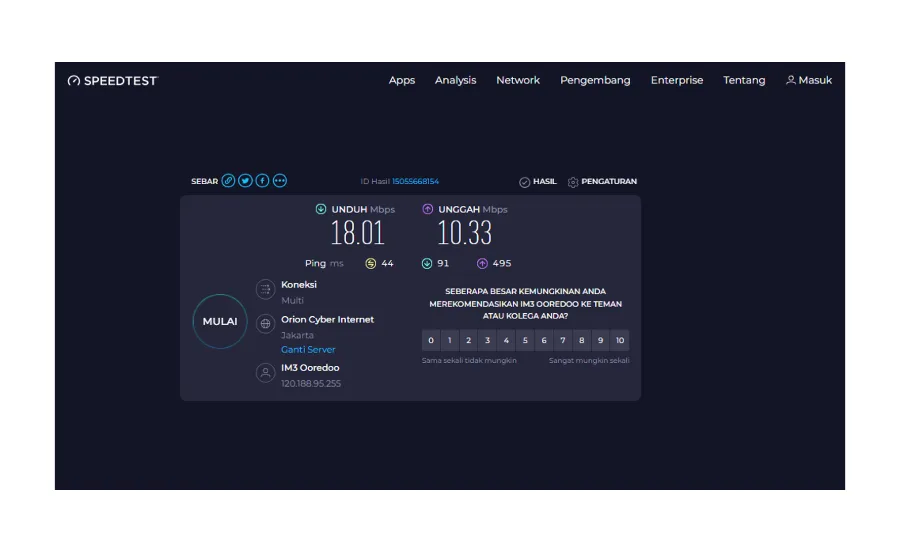
Task: Click the upload latency icon beside 495
Action: click(x=482, y=263)
